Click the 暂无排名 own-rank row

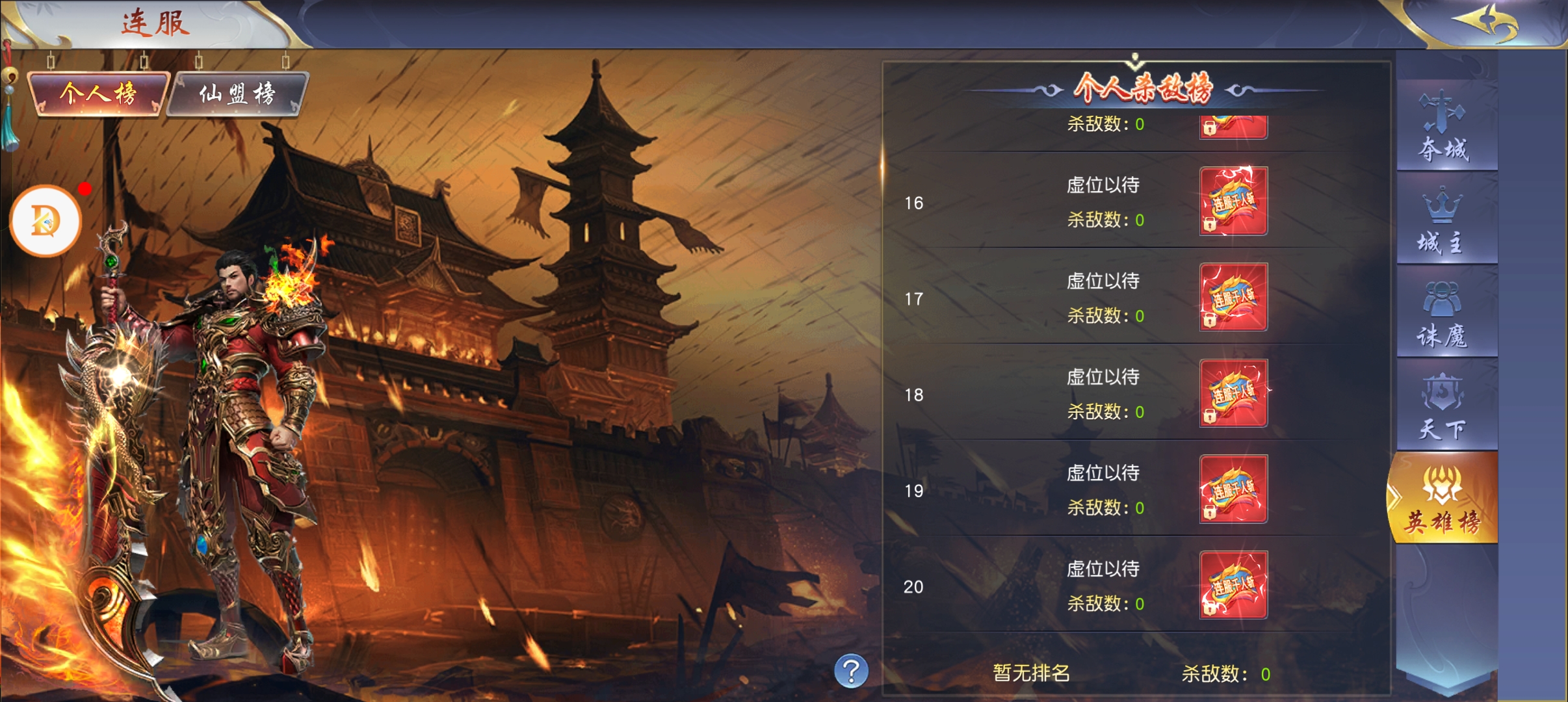pos(1136,673)
